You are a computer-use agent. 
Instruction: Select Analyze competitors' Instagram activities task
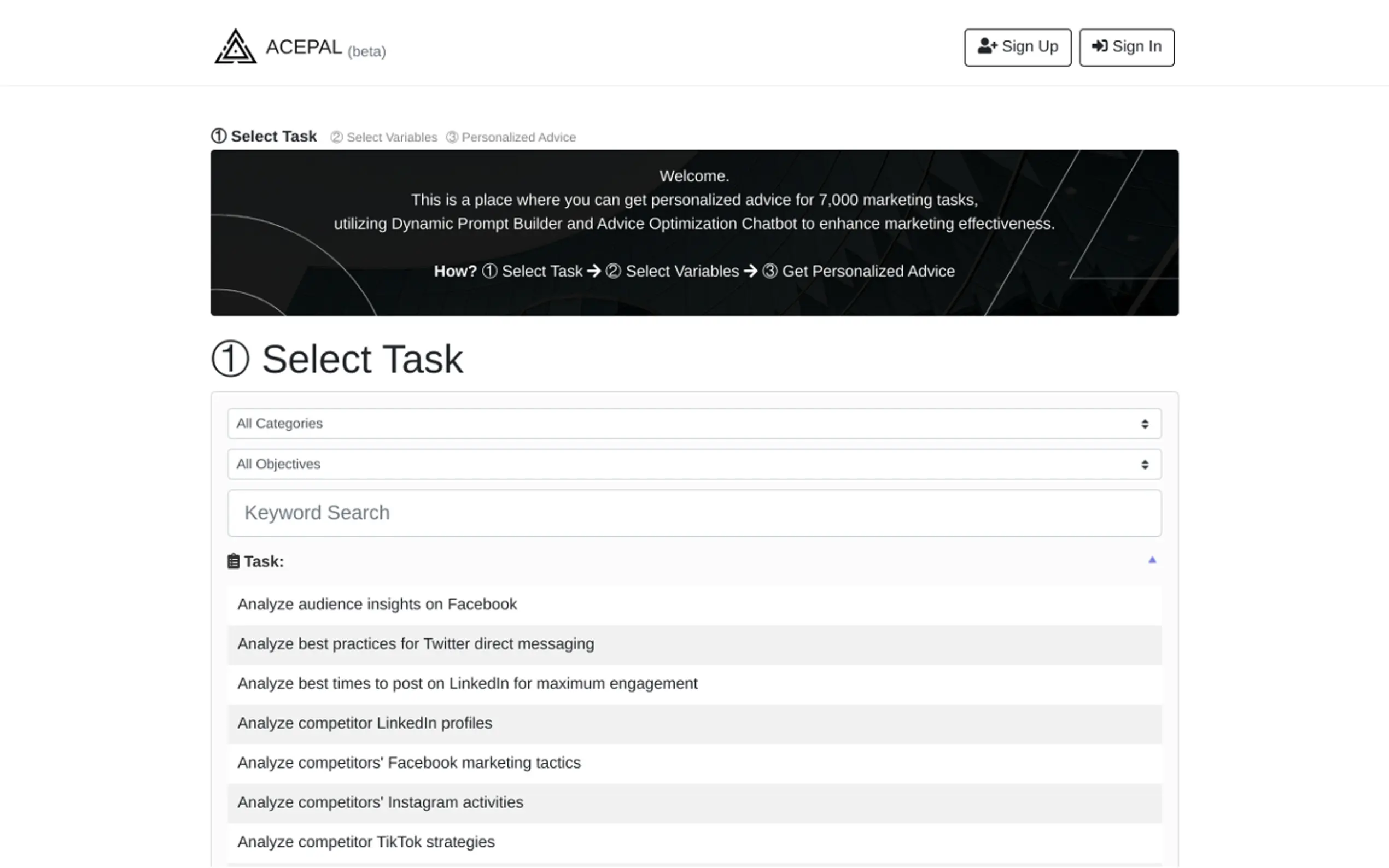[380, 802]
